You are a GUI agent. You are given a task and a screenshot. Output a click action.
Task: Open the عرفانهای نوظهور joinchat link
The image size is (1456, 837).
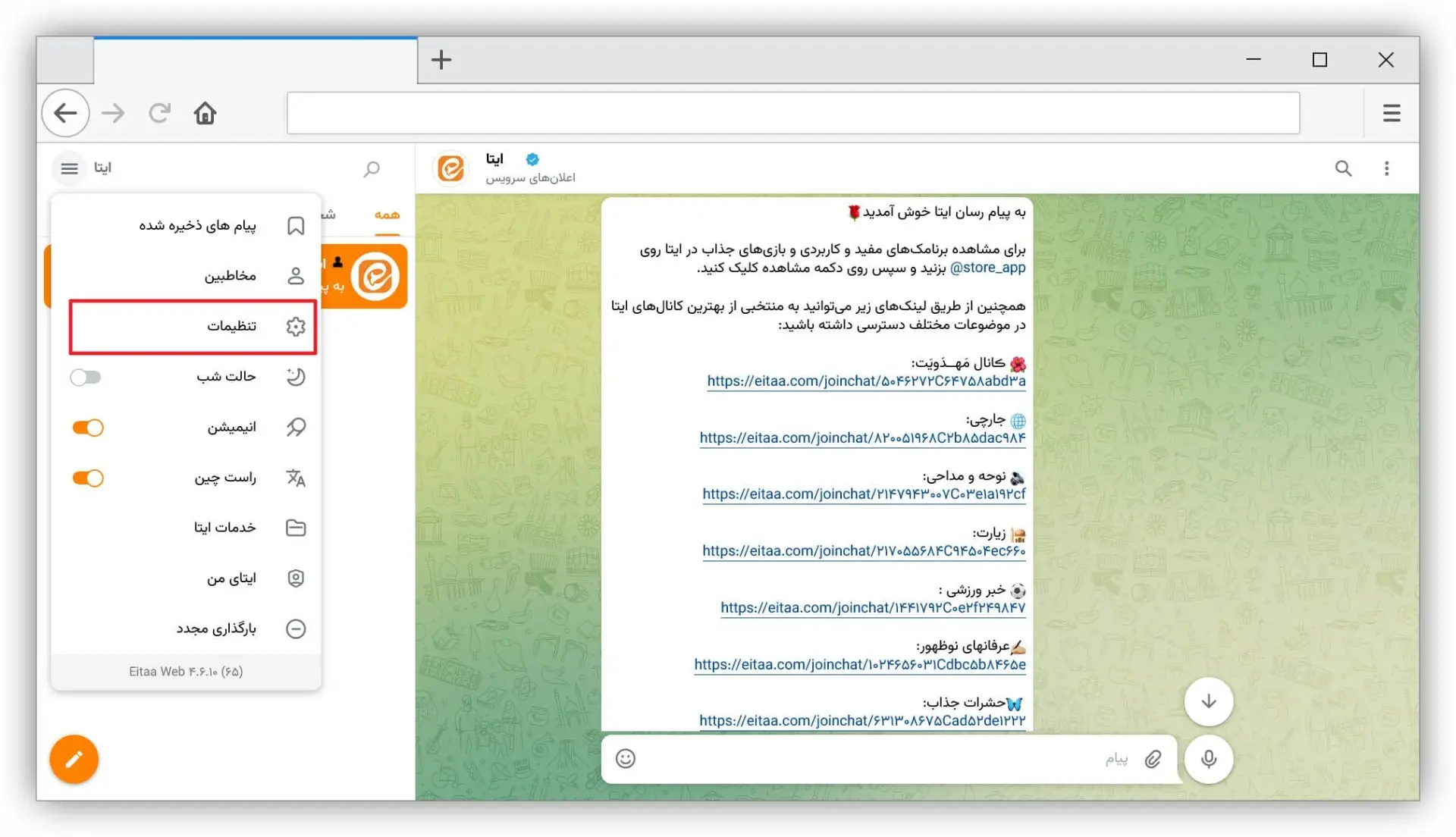(x=860, y=665)
